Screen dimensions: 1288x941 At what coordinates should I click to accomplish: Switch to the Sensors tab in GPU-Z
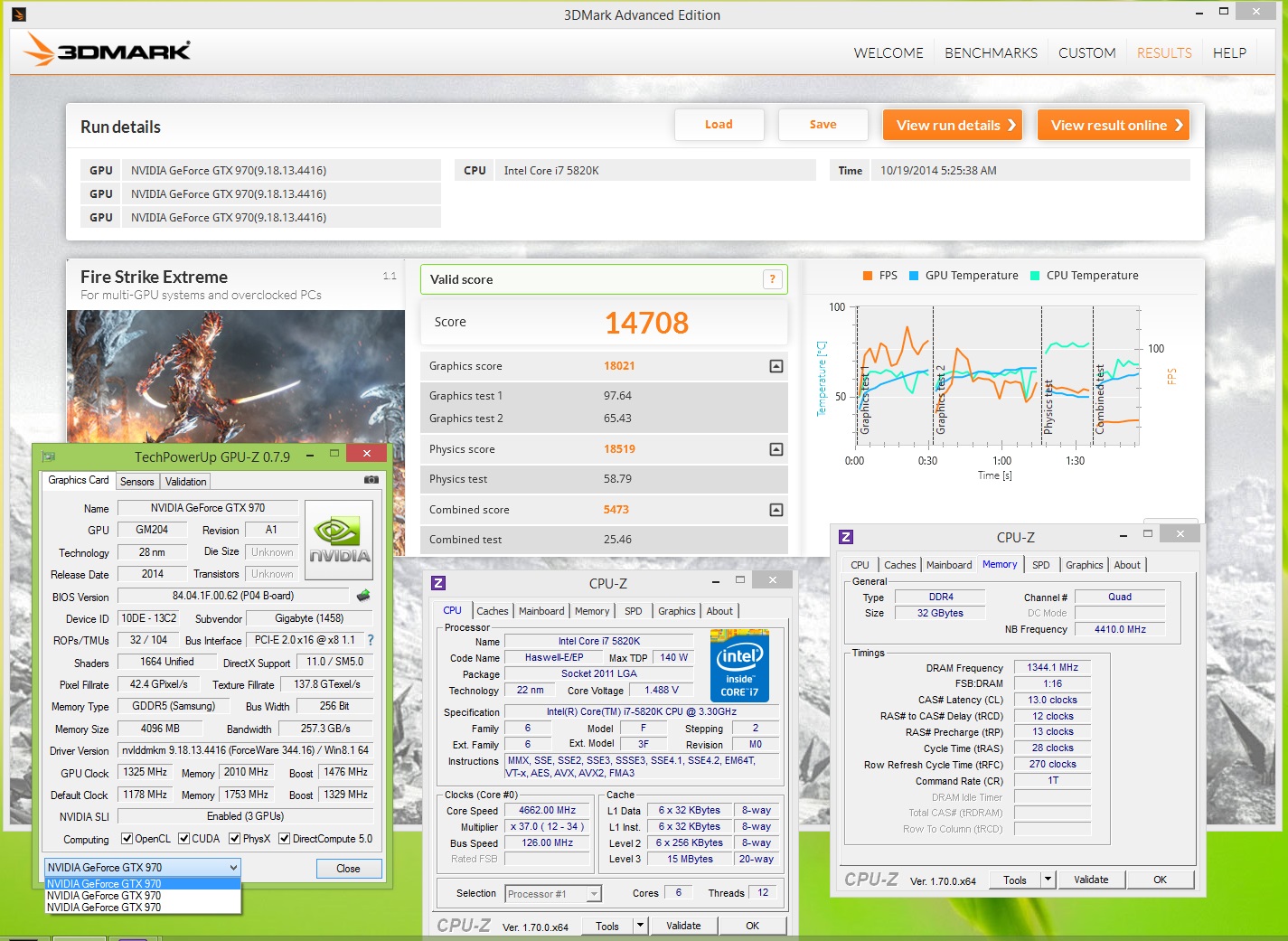tap(137, 482)
